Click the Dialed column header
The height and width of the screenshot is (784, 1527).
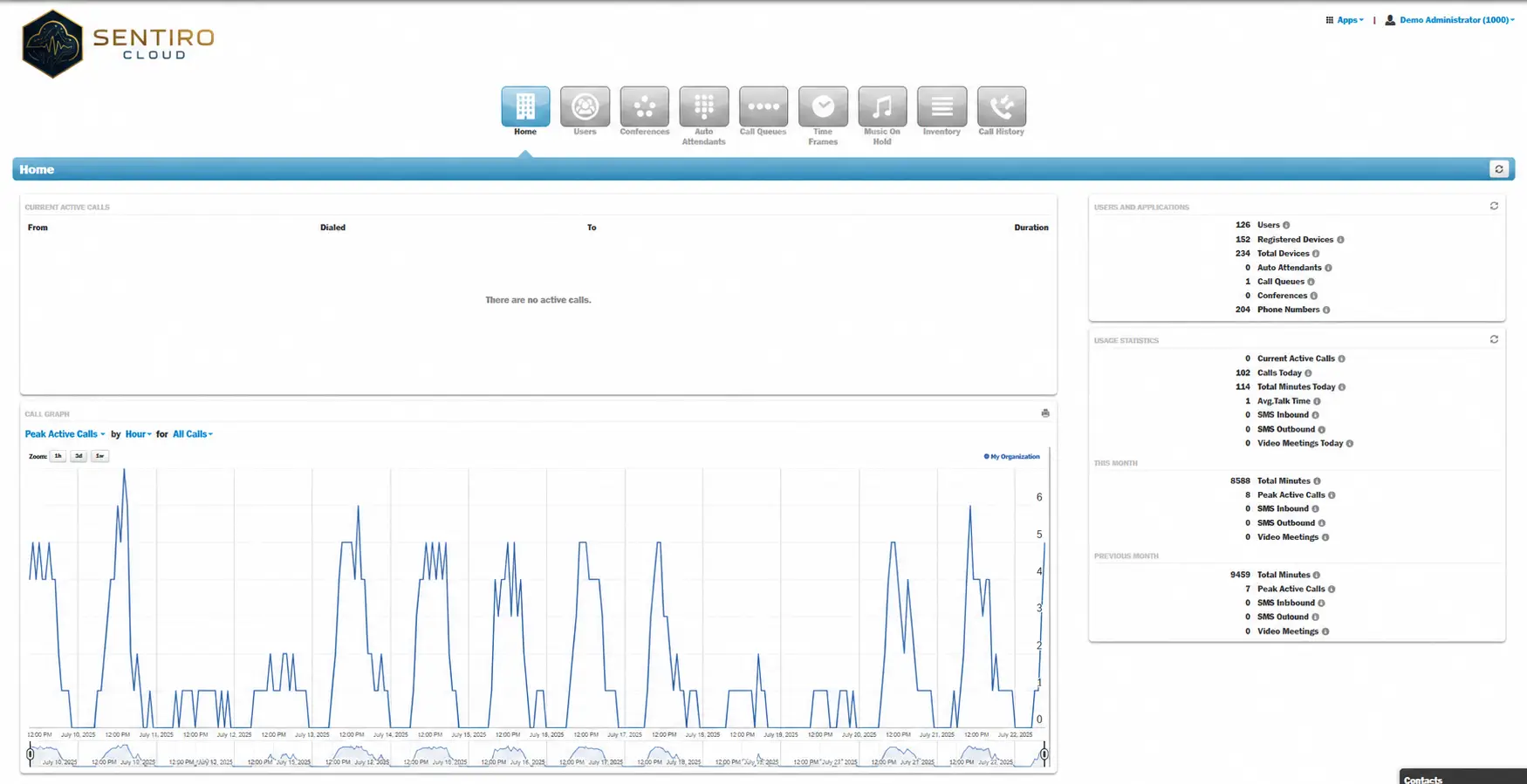pos(332,228)
